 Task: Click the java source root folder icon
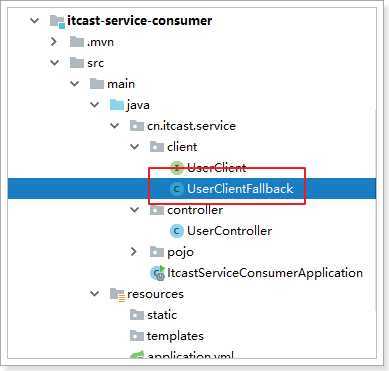(x=117, y=105)
